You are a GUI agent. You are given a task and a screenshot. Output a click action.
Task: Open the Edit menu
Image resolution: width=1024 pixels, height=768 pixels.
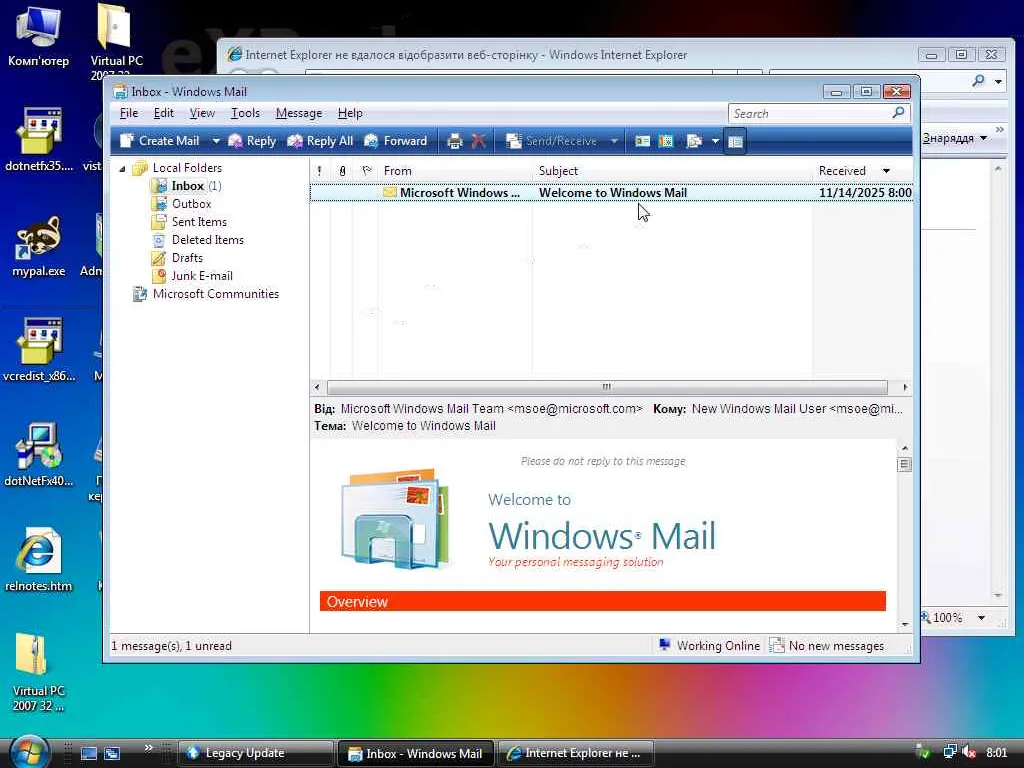(163, 113)
